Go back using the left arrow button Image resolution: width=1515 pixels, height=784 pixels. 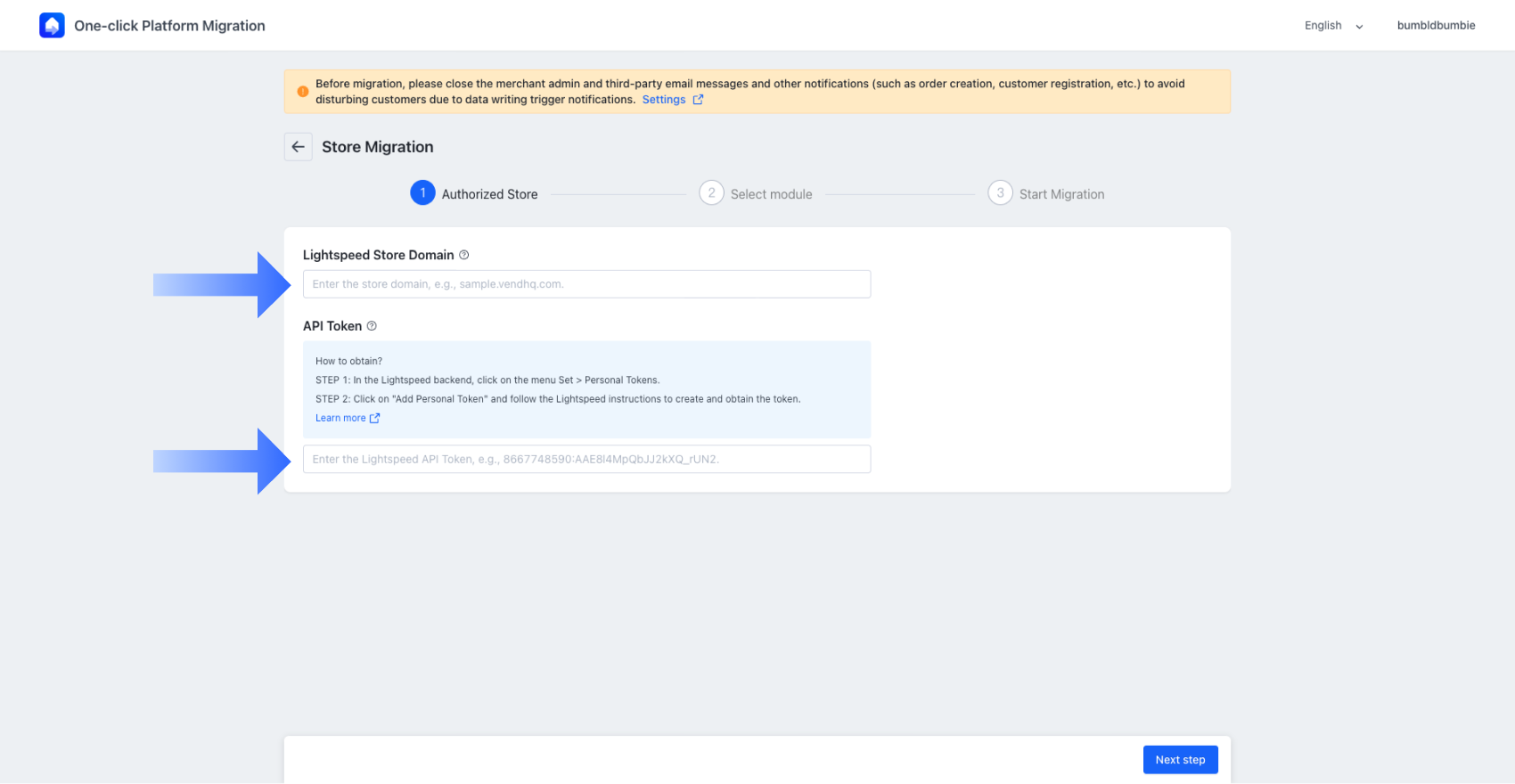click(298, 147)
